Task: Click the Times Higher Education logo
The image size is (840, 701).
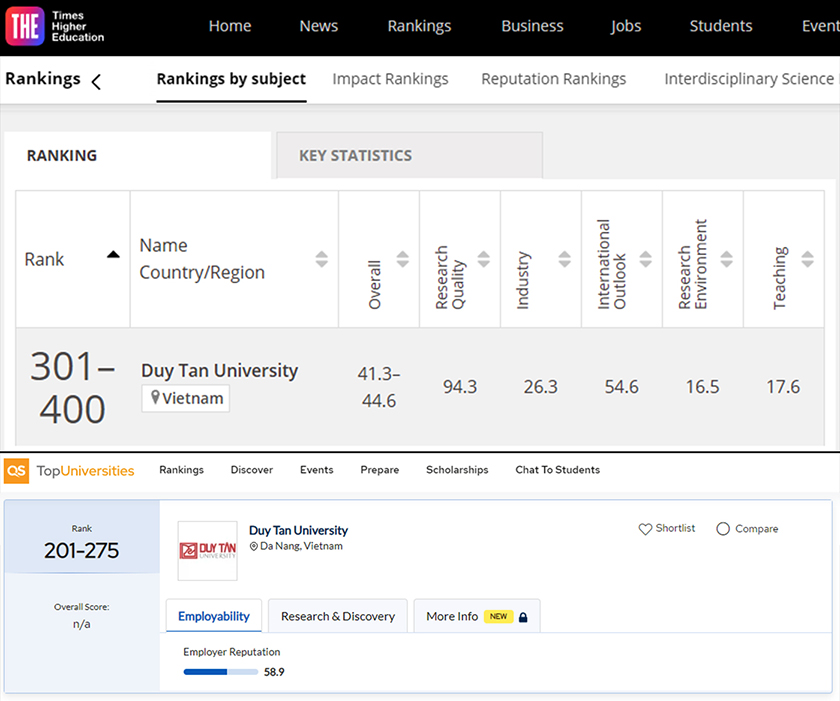Action: coord(55,27)
